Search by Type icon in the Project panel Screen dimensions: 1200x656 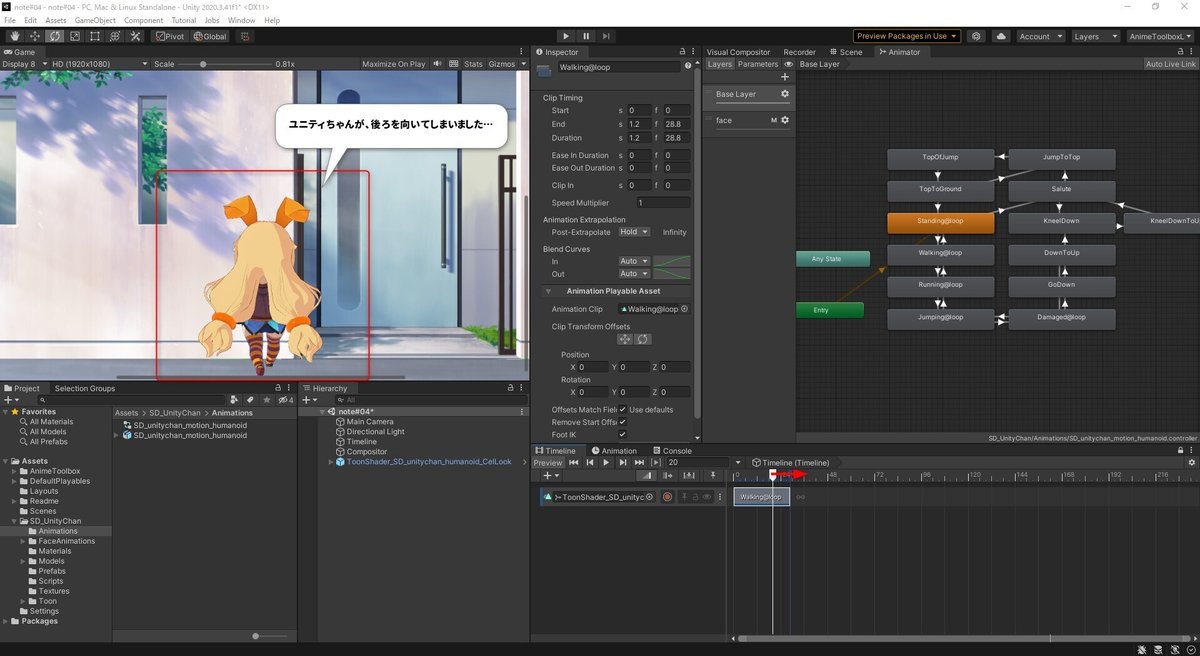coord(235,400)
